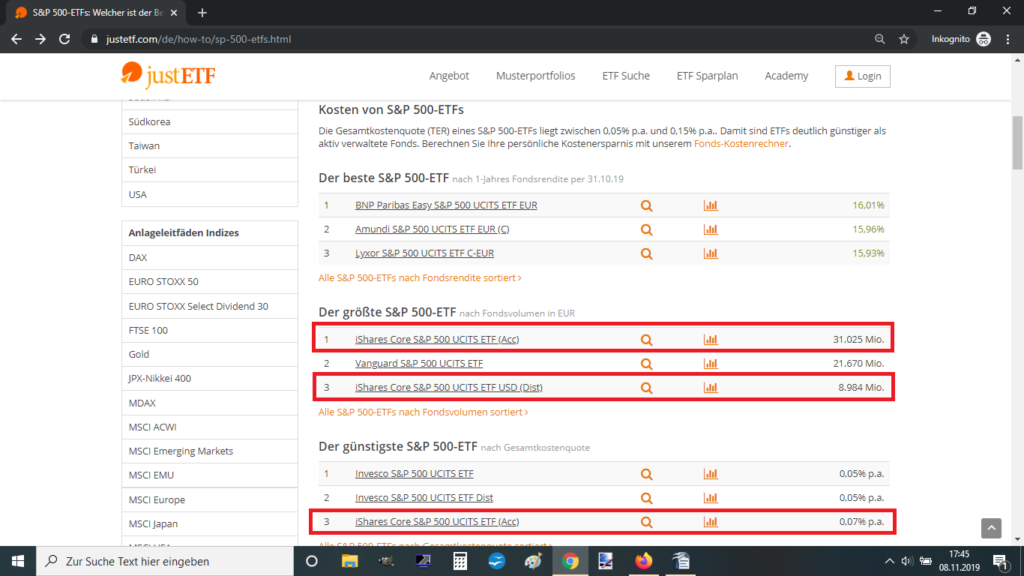The image size is (1024, 576).
Task: Open chart icon for Lyxor S&P 500 UCITS ETF C-EUR
Action: click(711, 253)
